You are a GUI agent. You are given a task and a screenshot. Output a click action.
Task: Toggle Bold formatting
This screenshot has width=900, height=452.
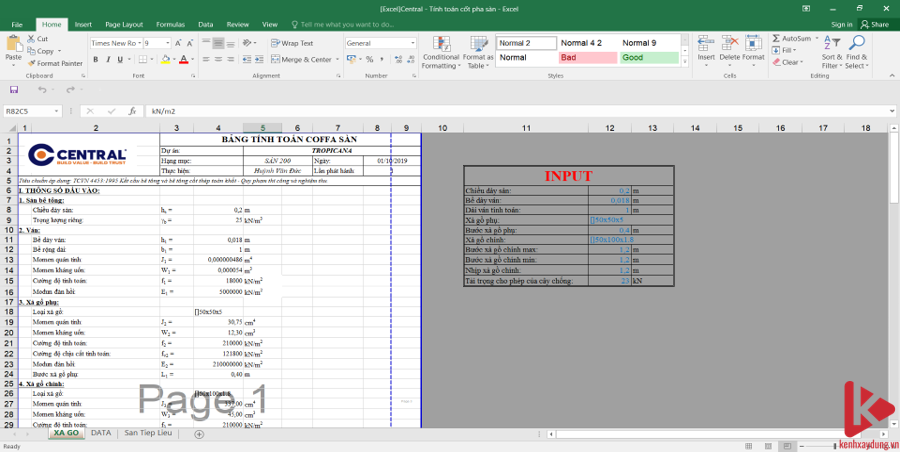(96, 60)
